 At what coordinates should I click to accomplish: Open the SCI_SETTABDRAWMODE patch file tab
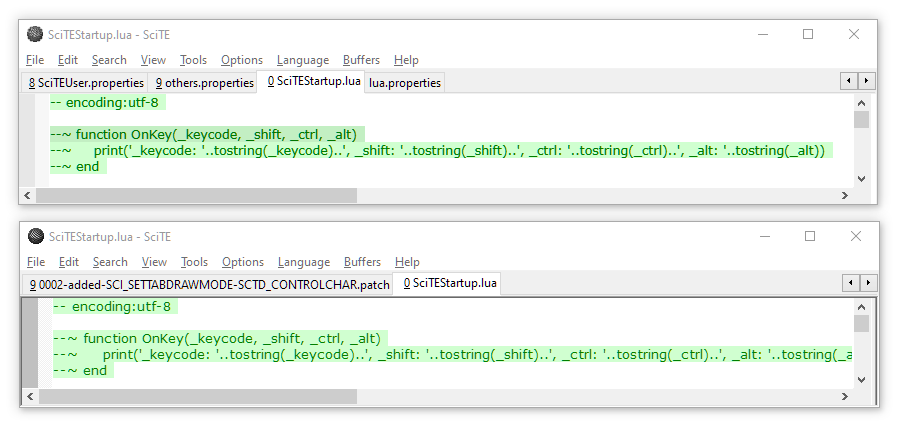(208, 285)
